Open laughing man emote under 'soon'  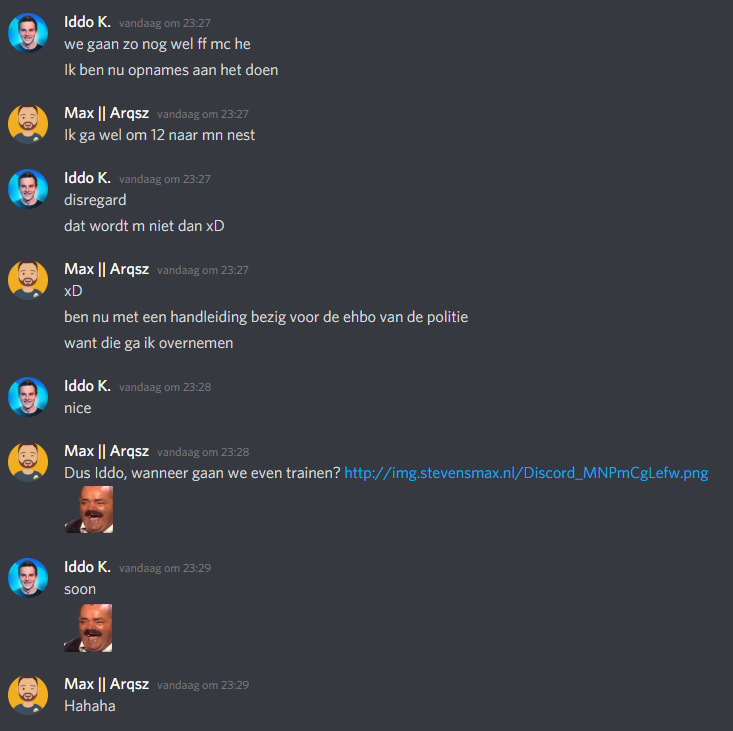(x=88, y=628)
